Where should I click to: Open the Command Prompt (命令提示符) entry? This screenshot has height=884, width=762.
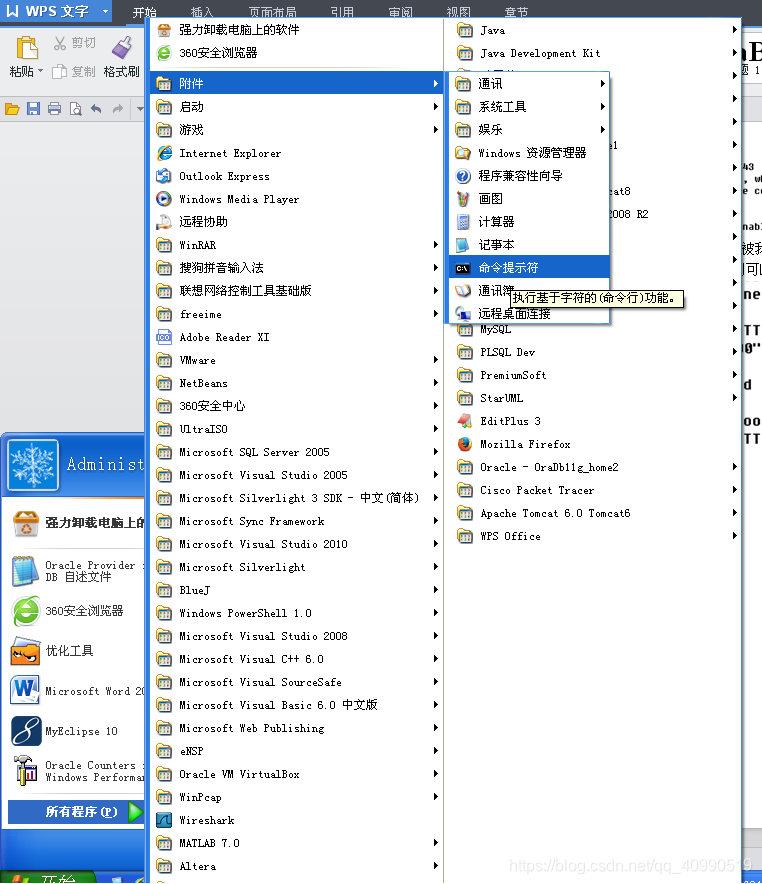(529, 268)
